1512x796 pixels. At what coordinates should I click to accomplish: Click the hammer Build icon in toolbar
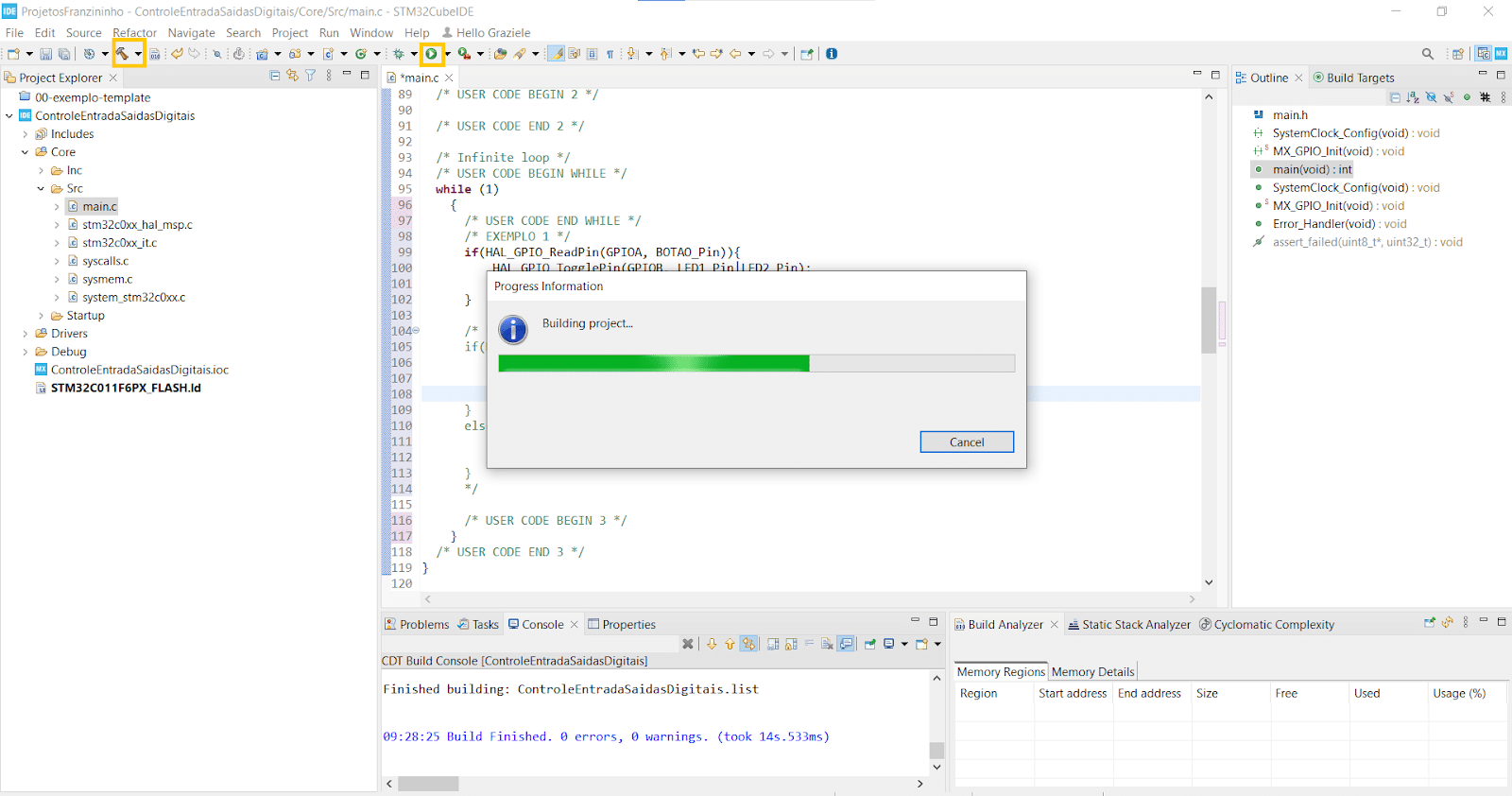[x=122, y=54]
